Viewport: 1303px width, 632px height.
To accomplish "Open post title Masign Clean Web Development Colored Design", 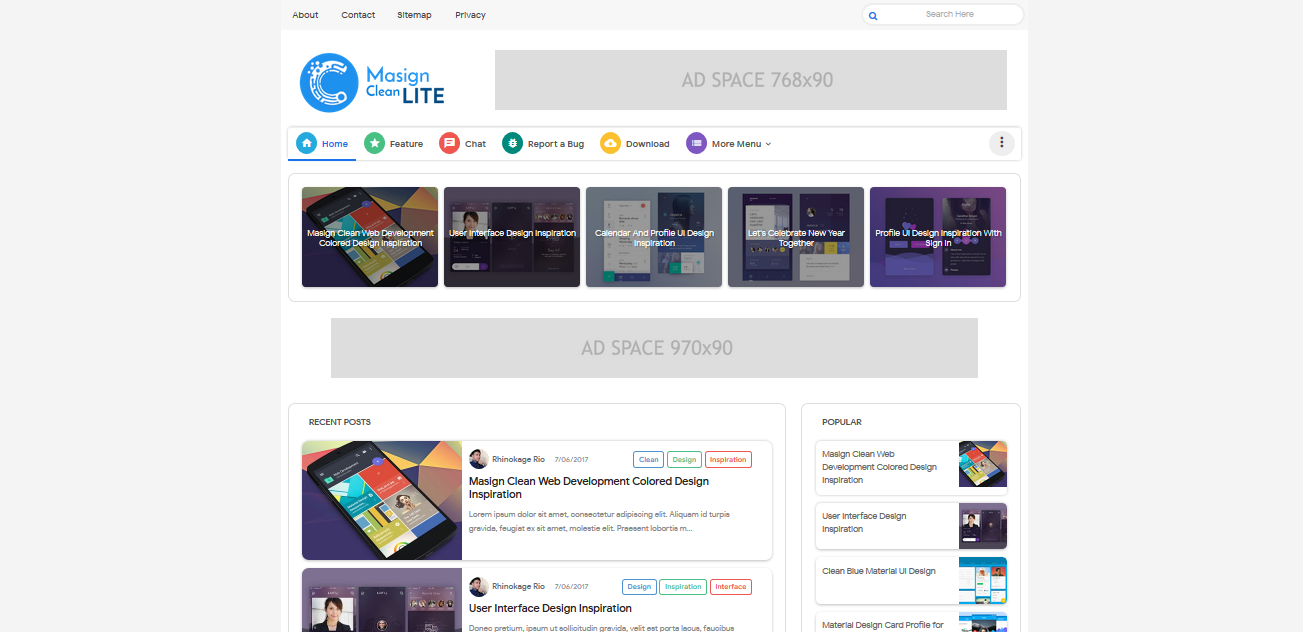I will tap(589, 488).
